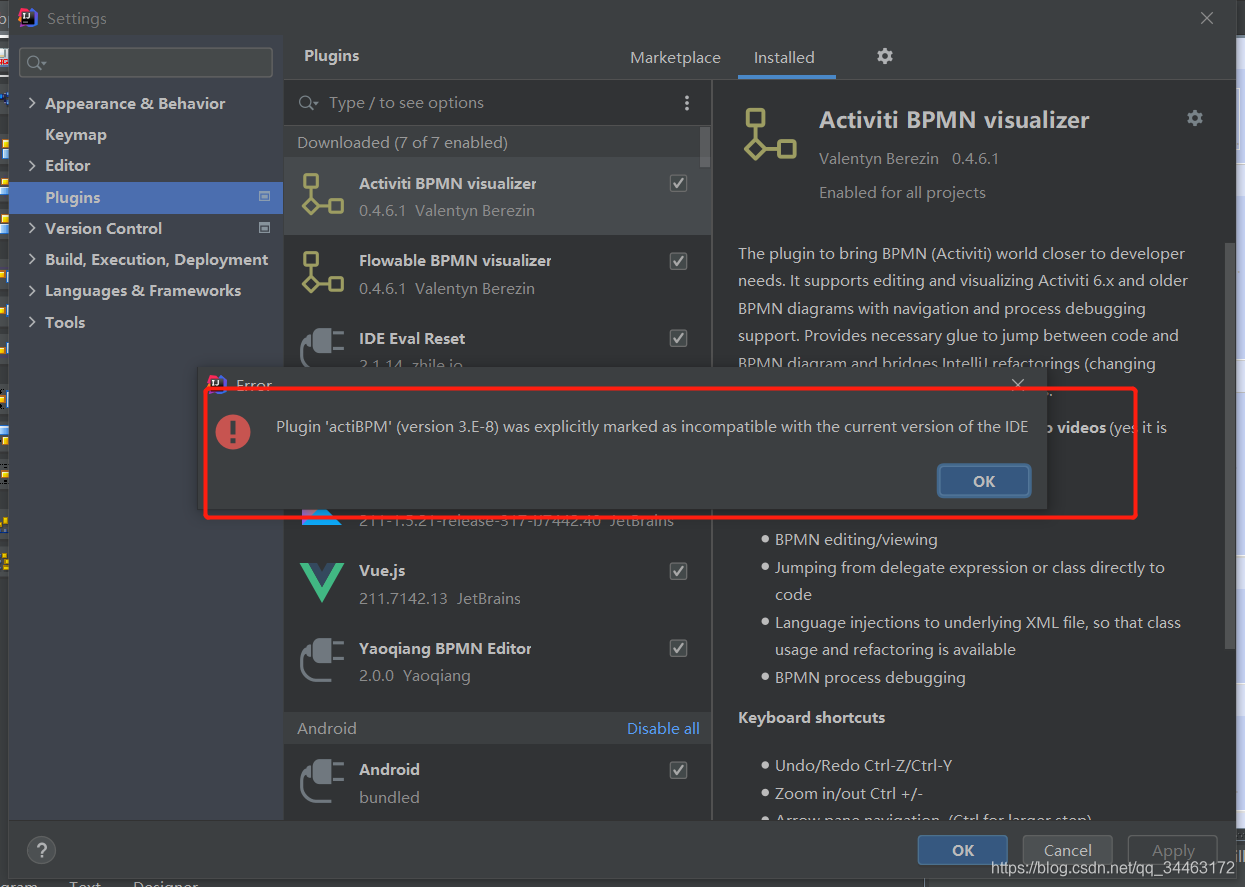
Task: Open the three-dot search options menu
Action: pyautogui.click(x=687, y=103)
